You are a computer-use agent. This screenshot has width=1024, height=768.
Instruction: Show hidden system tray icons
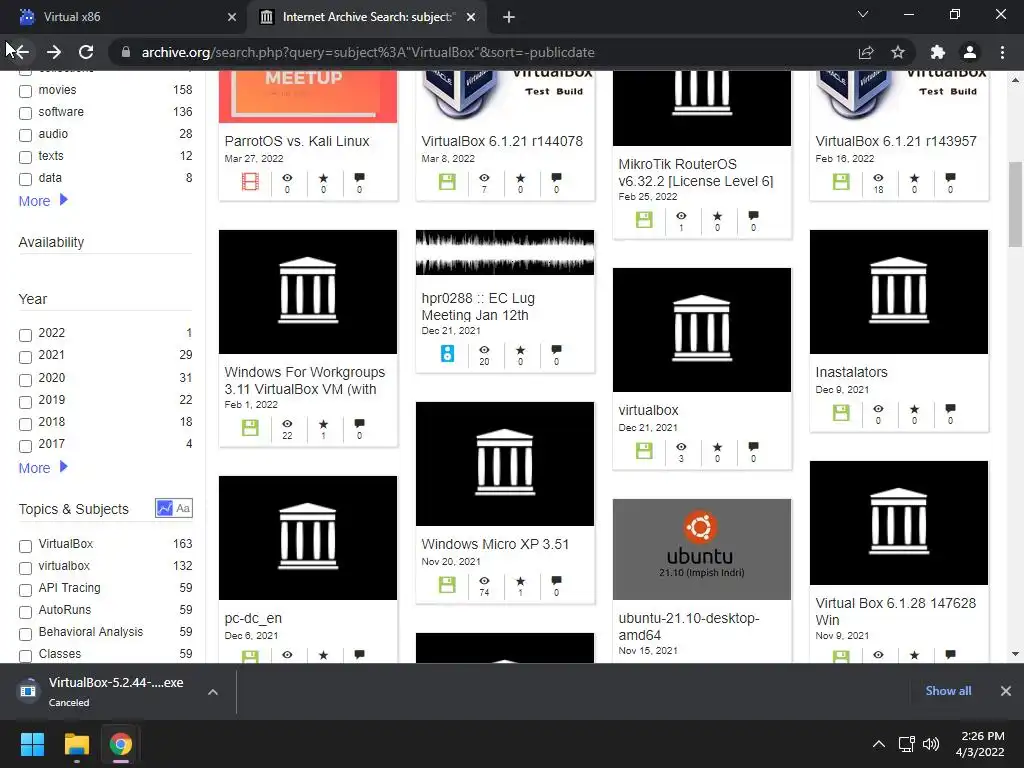point(879,744)
